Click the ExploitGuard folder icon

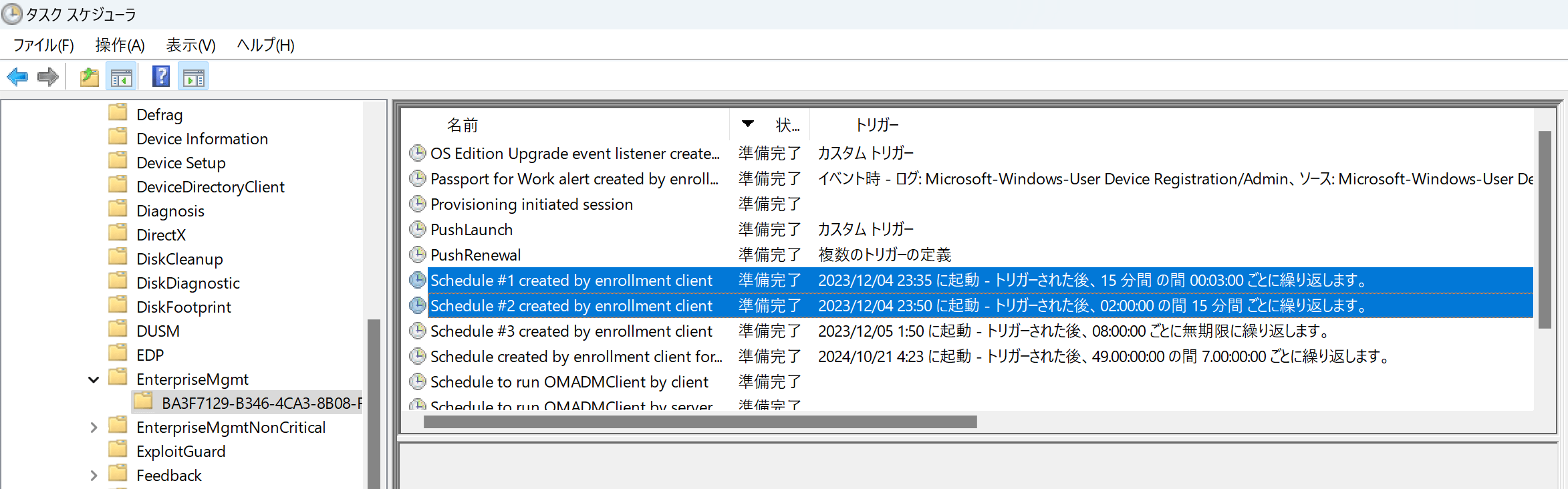point(118,449)
